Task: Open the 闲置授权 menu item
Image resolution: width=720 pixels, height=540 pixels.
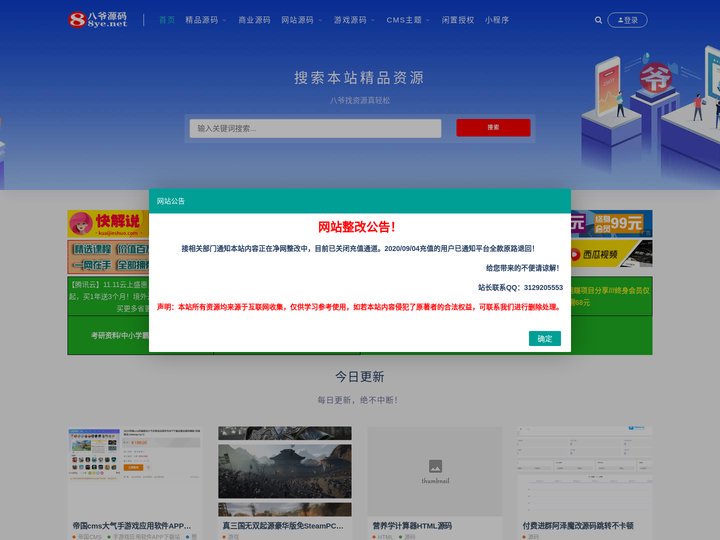Action: coord(457,20)
